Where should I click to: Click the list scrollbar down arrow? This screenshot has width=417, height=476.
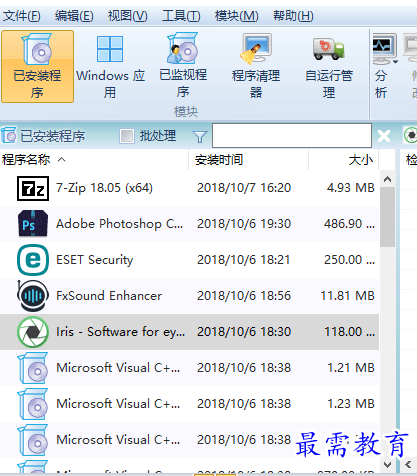pos(387,464)
